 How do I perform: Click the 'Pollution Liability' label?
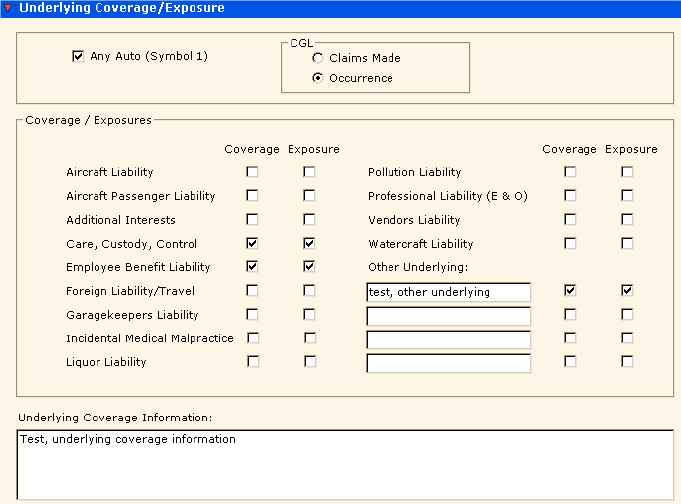pyautogui.click(x=415, y=172)
